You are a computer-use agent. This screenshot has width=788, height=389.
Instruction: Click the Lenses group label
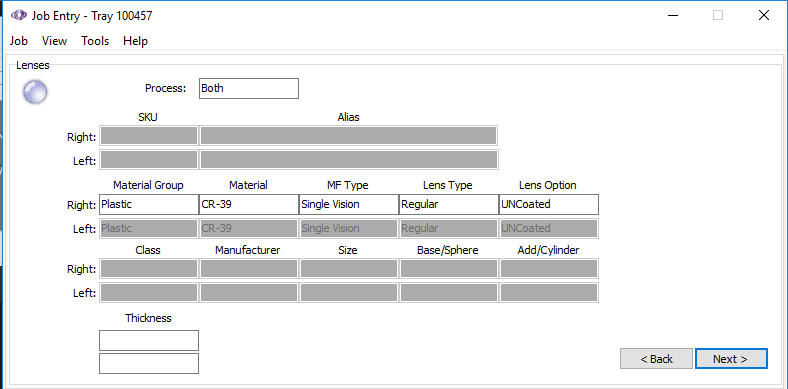pos(33,65)
